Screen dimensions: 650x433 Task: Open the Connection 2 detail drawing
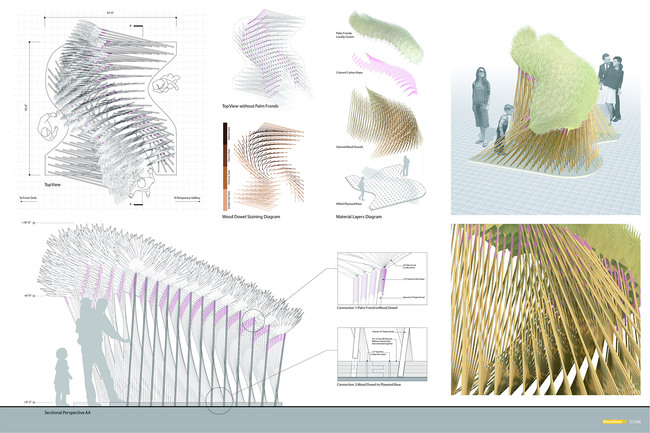(382, 355)
